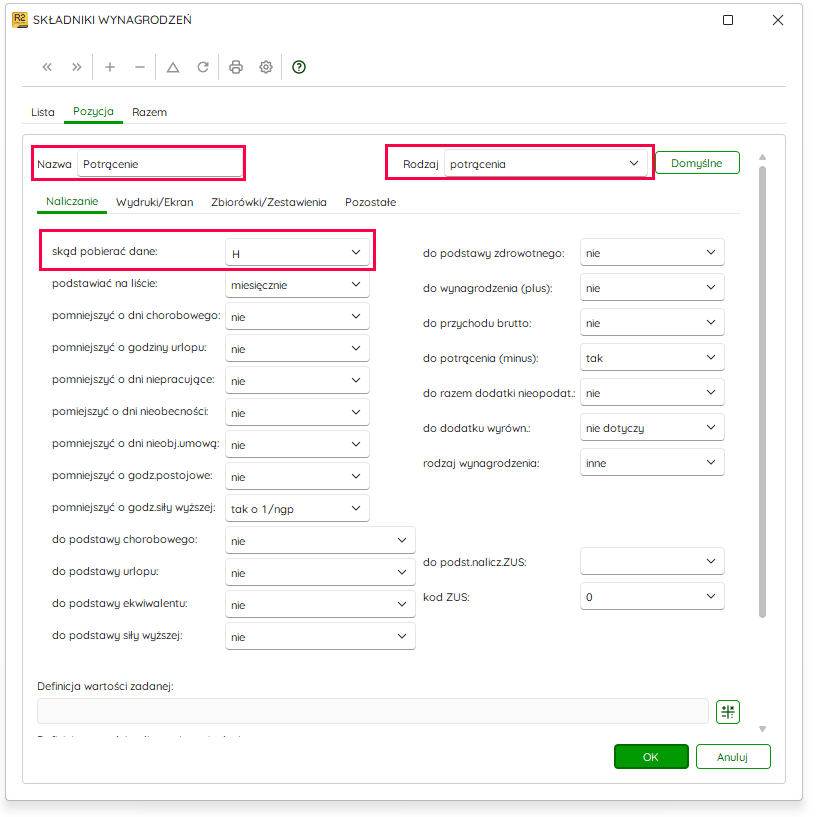
Task: Maximize the SKŁADNIKI WYNAGRODZEŃ window
Action: coord(727,20)
